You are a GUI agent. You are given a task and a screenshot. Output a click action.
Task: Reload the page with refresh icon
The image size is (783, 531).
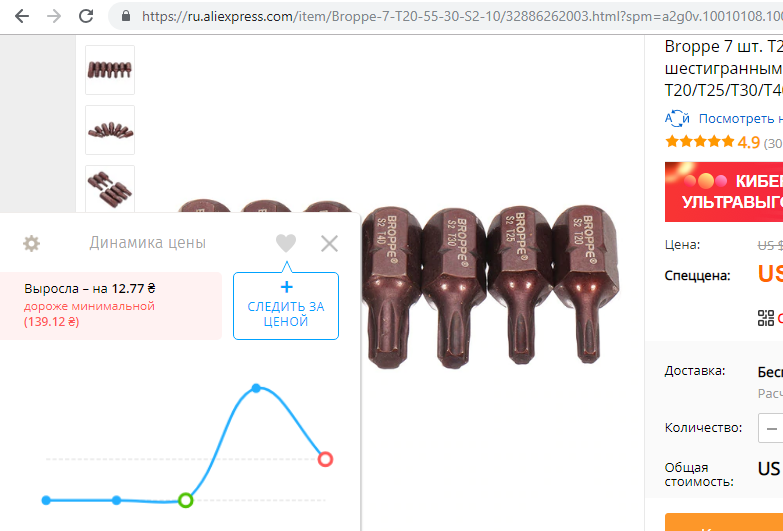click(86, 16)
